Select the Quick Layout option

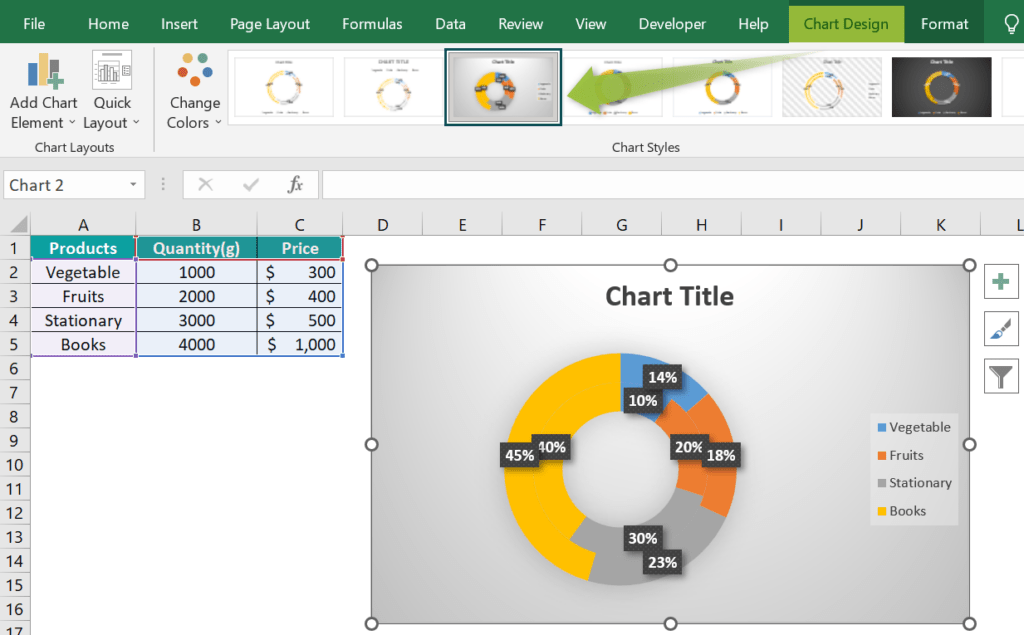tap(112, 90)
